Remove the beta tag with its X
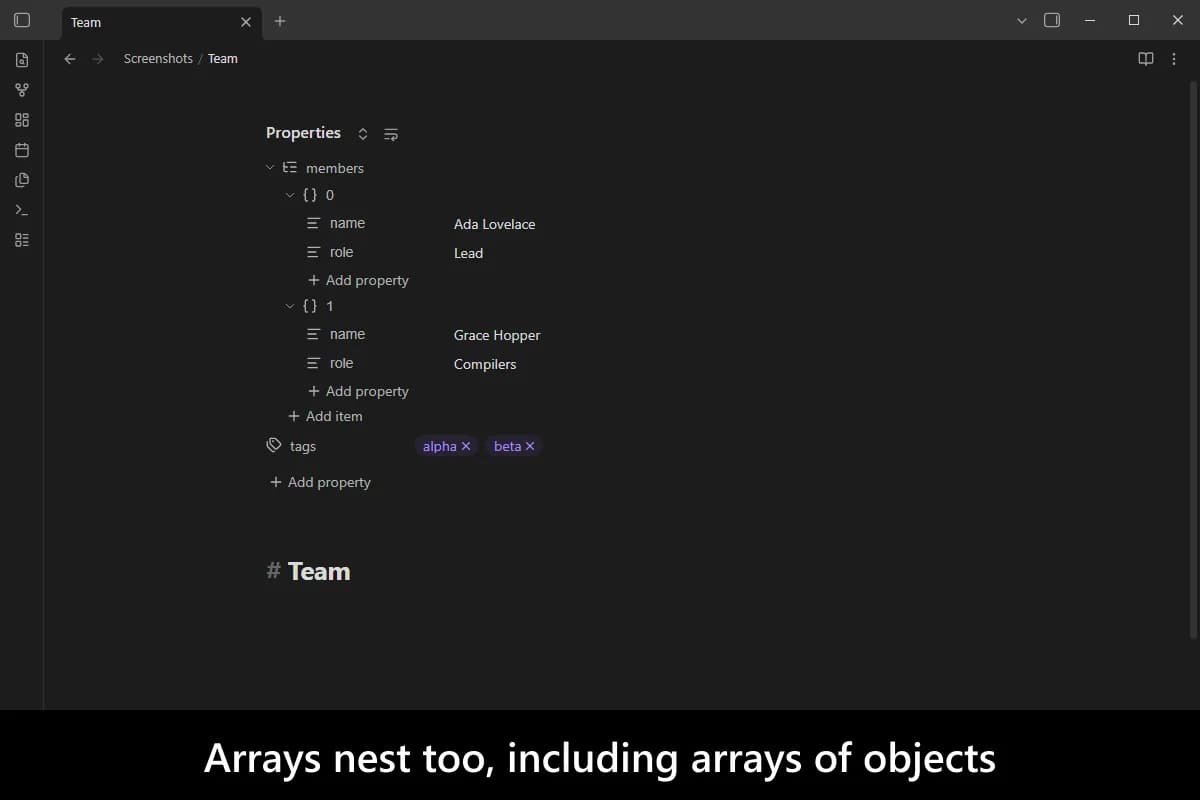Image resolution: width=1200 pixels, height=800 pixels. point(530,446)
